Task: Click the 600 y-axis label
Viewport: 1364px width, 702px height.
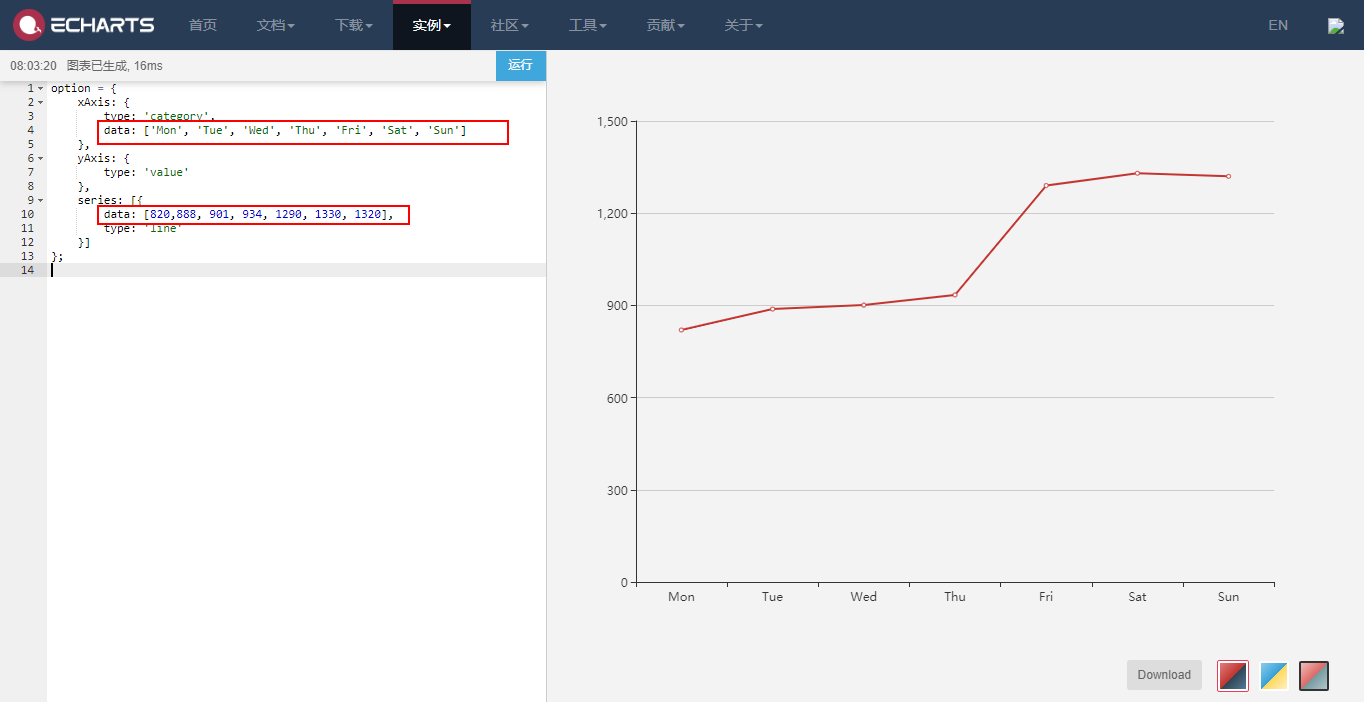Action: point(616,398)
